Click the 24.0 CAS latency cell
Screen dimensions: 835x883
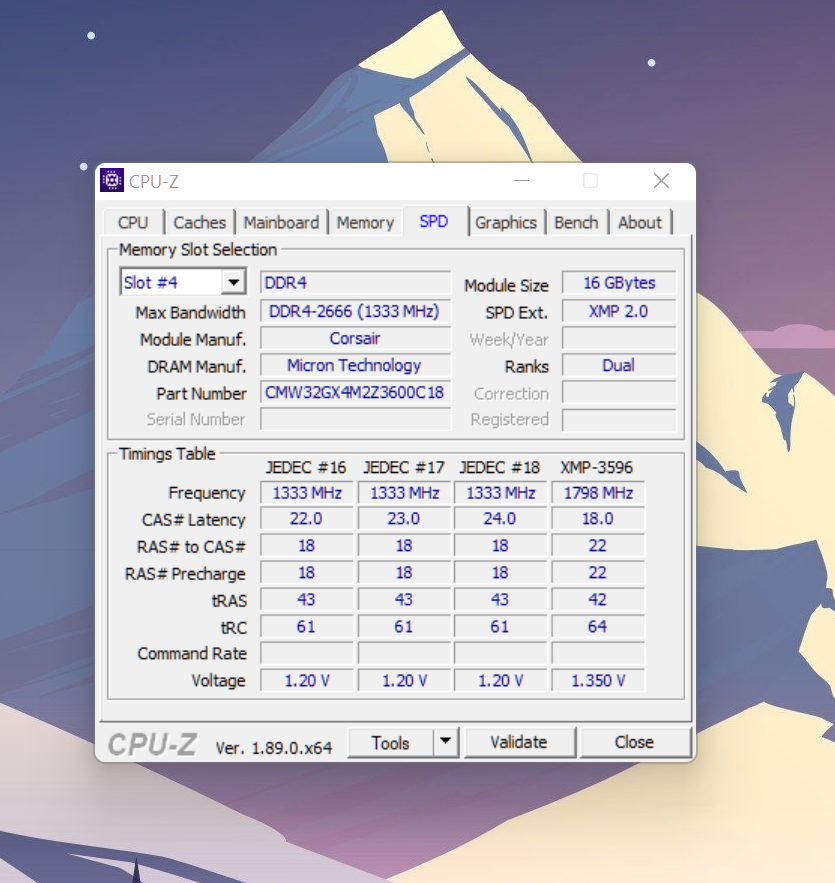[x=500, y=519]
